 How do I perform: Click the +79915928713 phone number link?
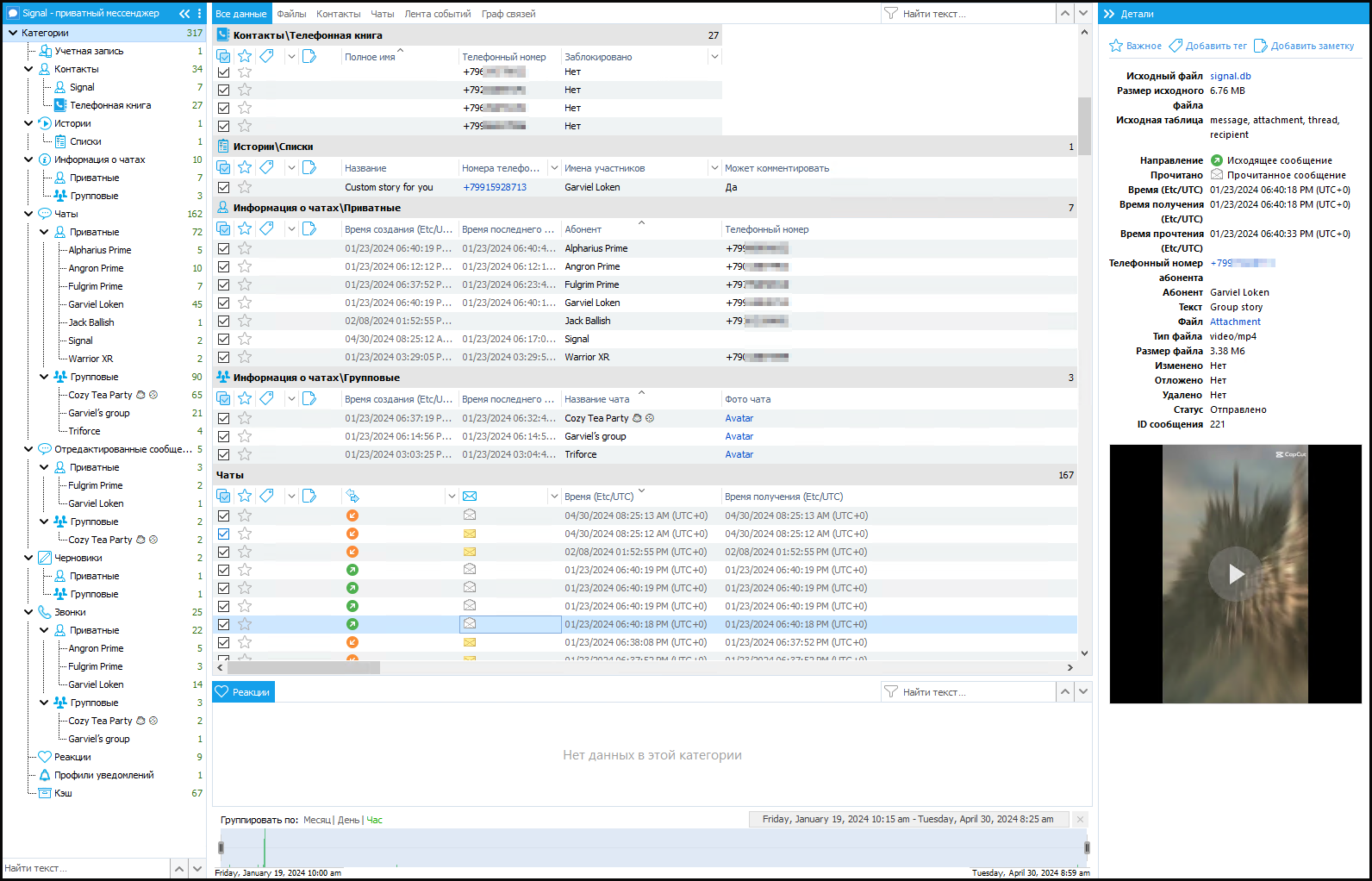coord(495,187)
